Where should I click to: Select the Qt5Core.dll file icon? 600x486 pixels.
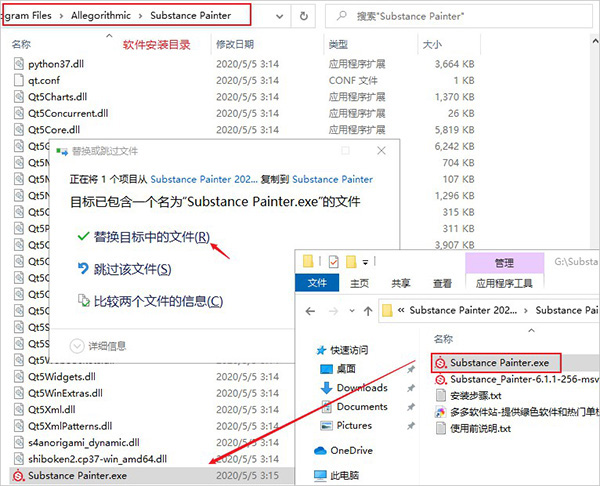click(x=19, y=129)
